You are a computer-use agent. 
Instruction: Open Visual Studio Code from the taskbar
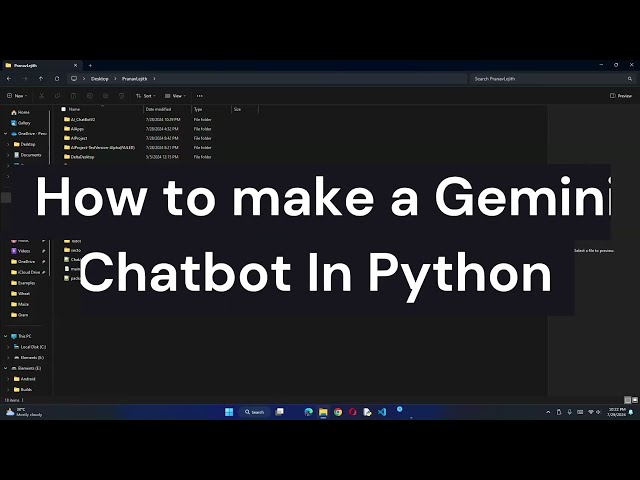point(382,412)
